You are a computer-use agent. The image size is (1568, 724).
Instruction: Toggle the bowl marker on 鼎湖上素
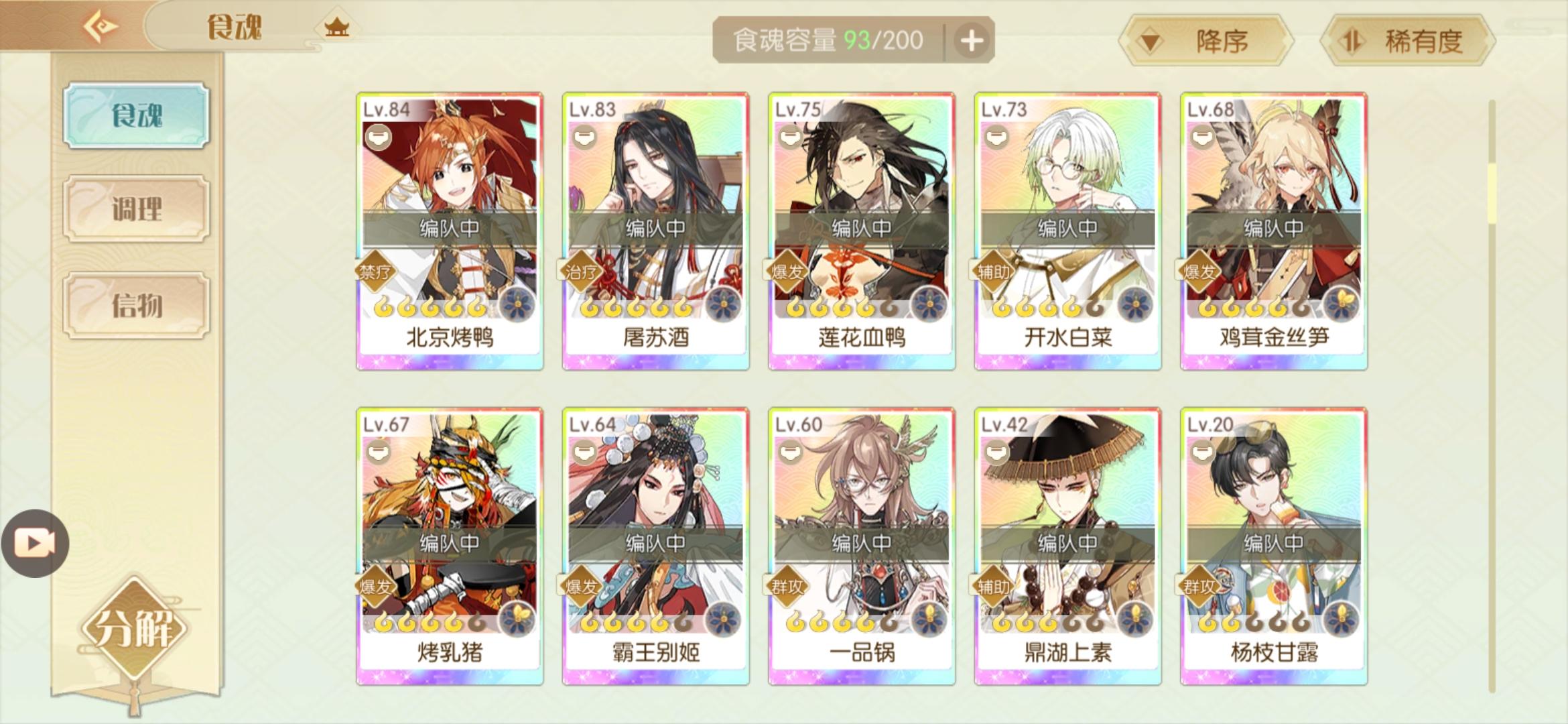coord(996,453)
